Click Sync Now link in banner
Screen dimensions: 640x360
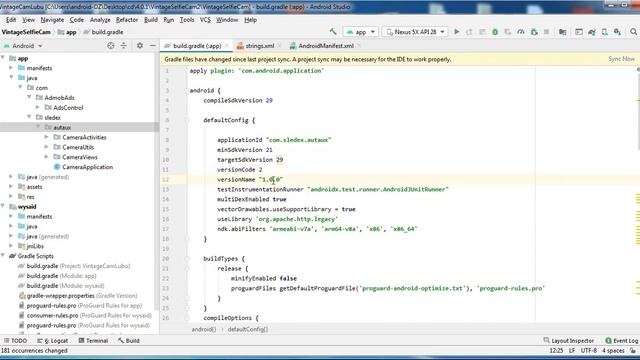(x=622, y=59)
